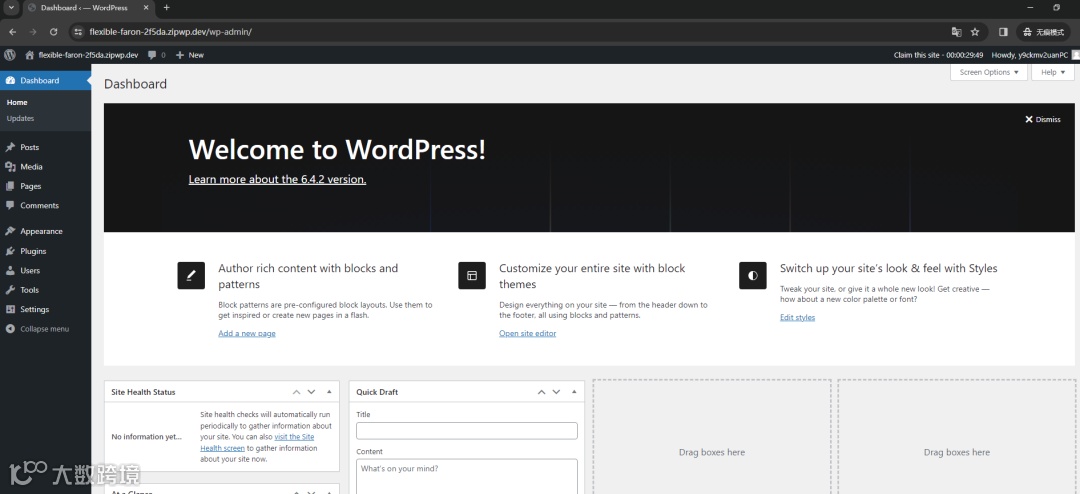Click the Appearance brush icon
The height and width of the screenshot is (494, 1080).
point(10,231)
